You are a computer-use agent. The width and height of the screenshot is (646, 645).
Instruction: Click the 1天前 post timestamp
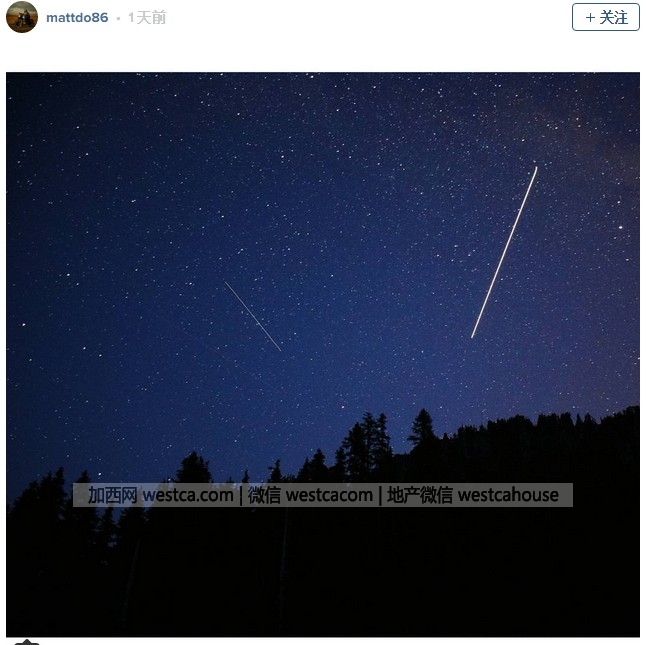pyautogui.click(x=147, y=18)
